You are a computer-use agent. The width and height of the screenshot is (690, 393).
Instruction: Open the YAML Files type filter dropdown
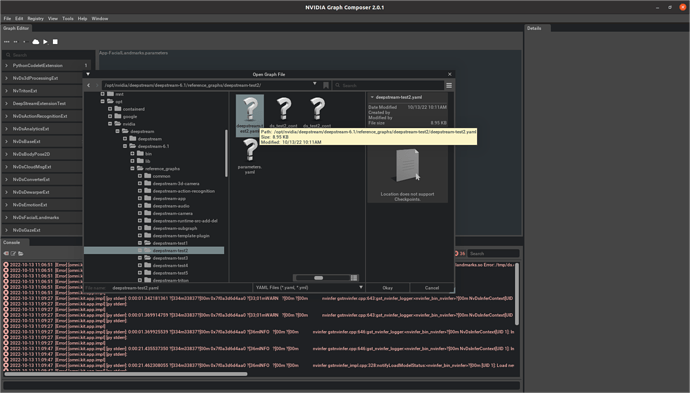(x=309, y=288)
